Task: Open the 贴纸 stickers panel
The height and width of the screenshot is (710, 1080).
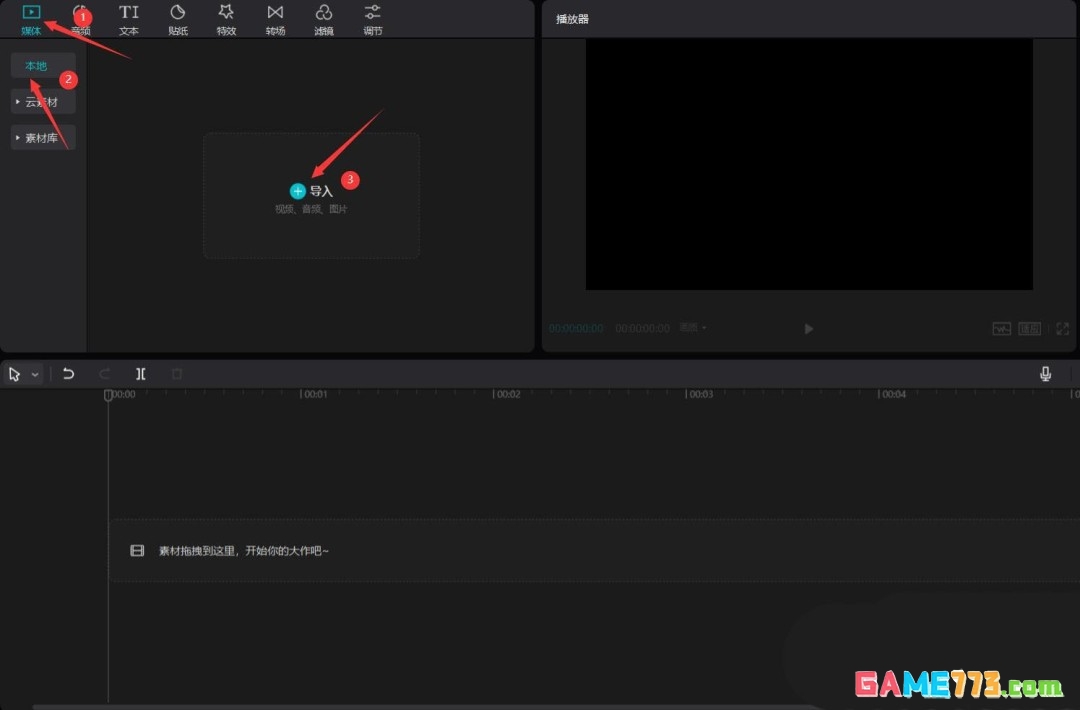Action: (x=178, y=19)
